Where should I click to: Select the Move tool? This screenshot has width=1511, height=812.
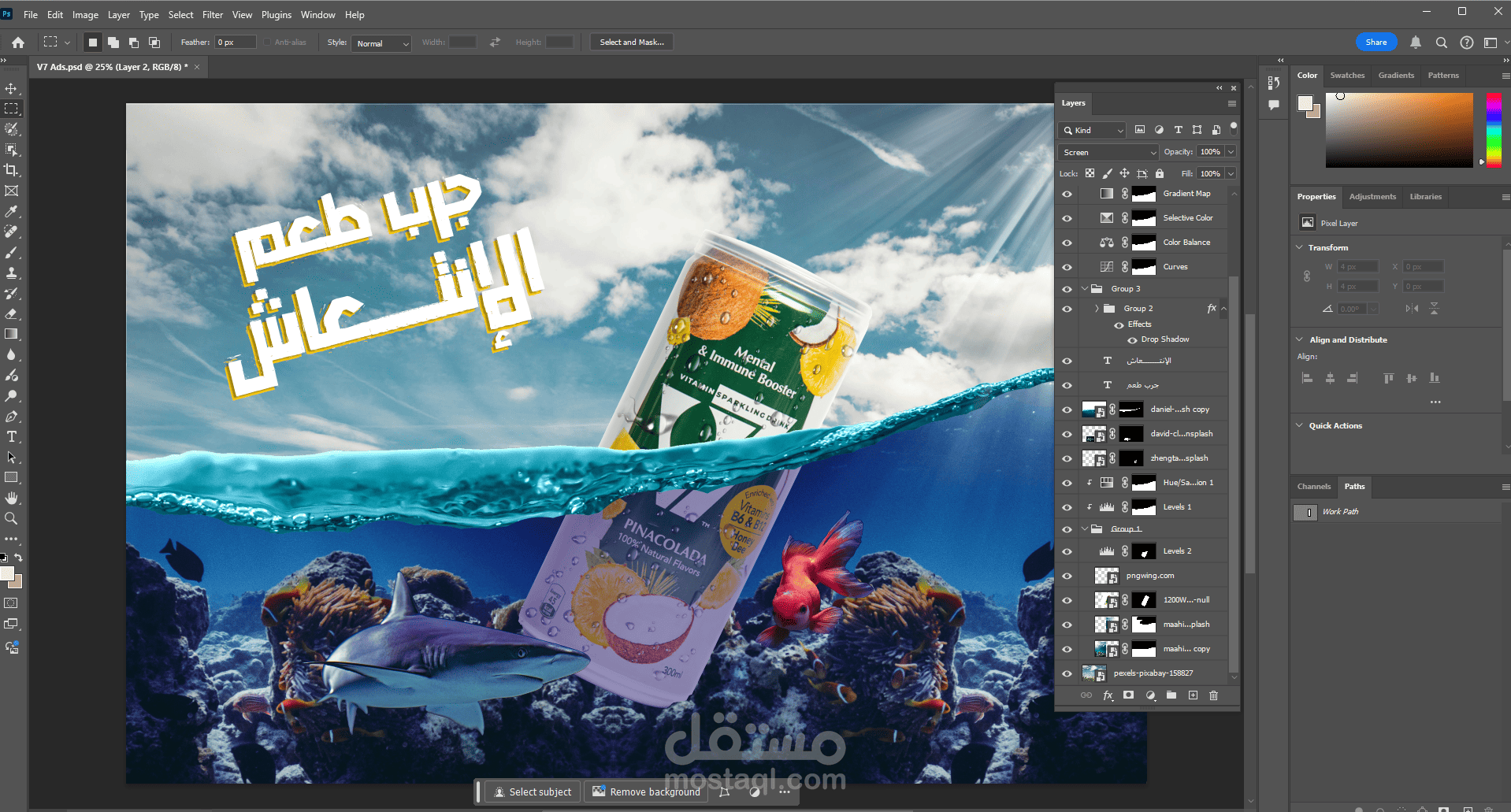pos(11,88)
